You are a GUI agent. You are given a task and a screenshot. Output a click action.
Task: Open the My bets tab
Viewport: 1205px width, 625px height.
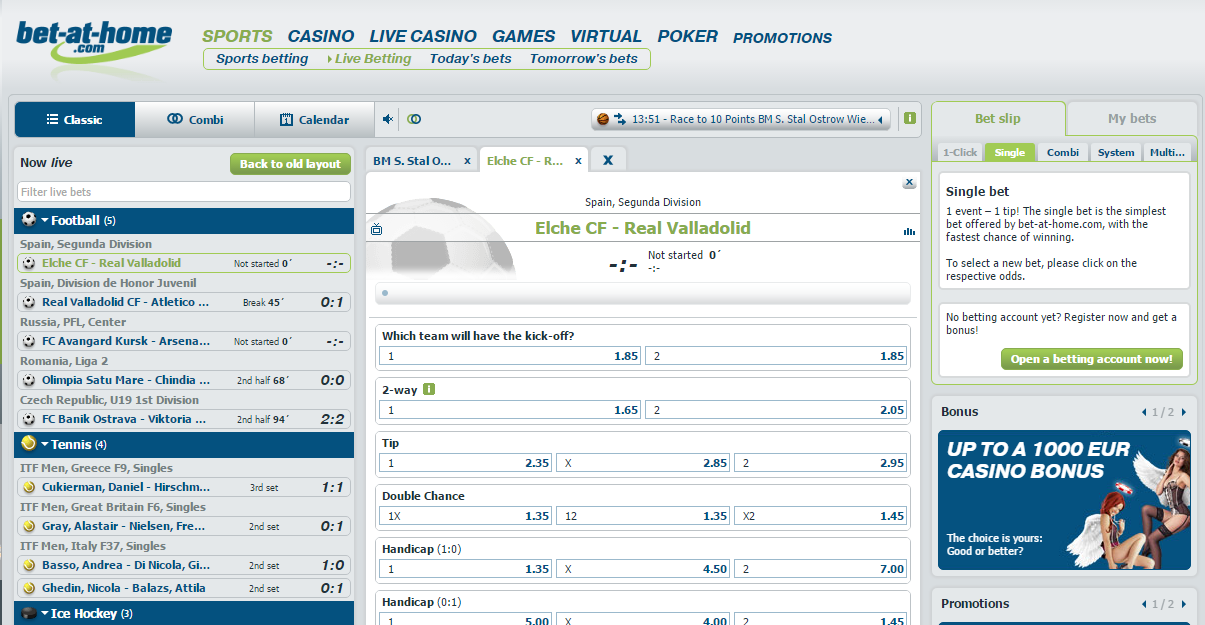1132,118
